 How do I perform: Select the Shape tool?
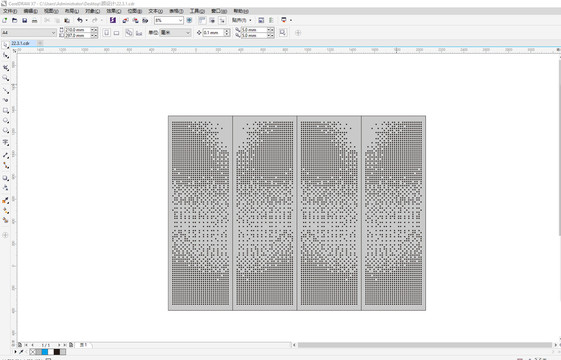click(5, 56)
